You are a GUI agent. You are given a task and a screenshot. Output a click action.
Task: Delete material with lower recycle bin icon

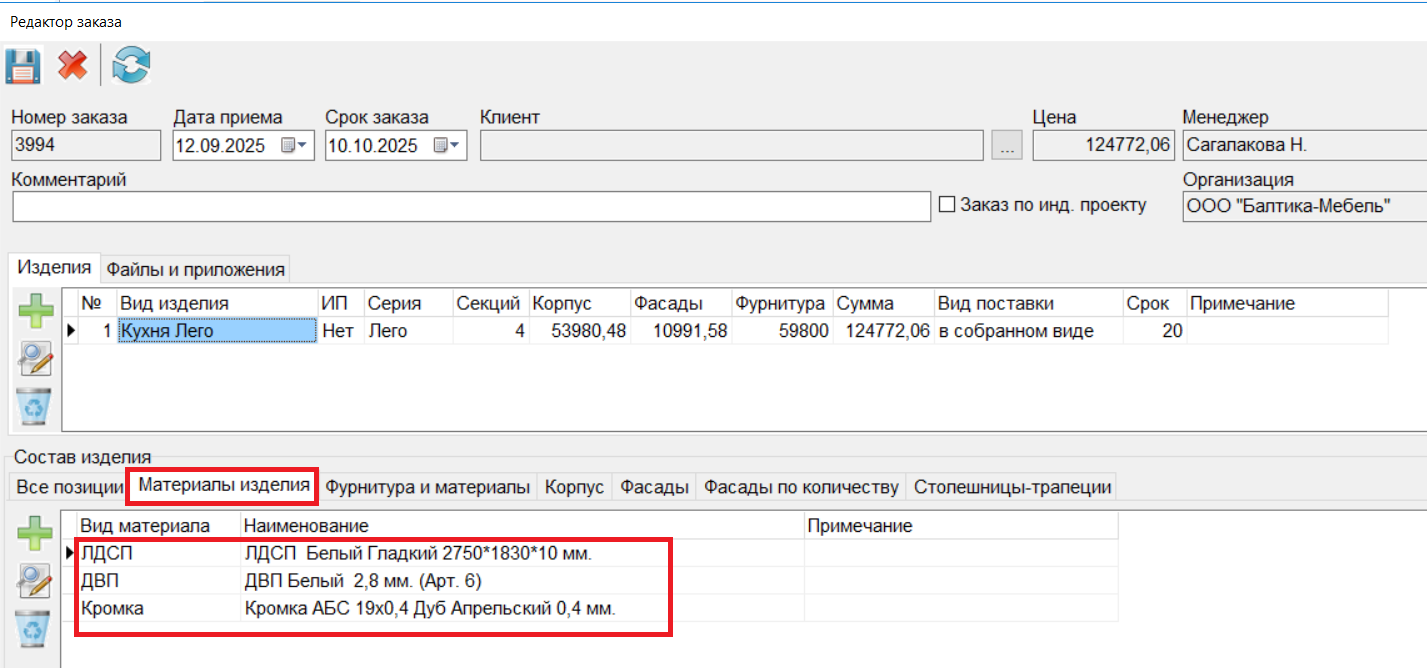click(36, 628)
